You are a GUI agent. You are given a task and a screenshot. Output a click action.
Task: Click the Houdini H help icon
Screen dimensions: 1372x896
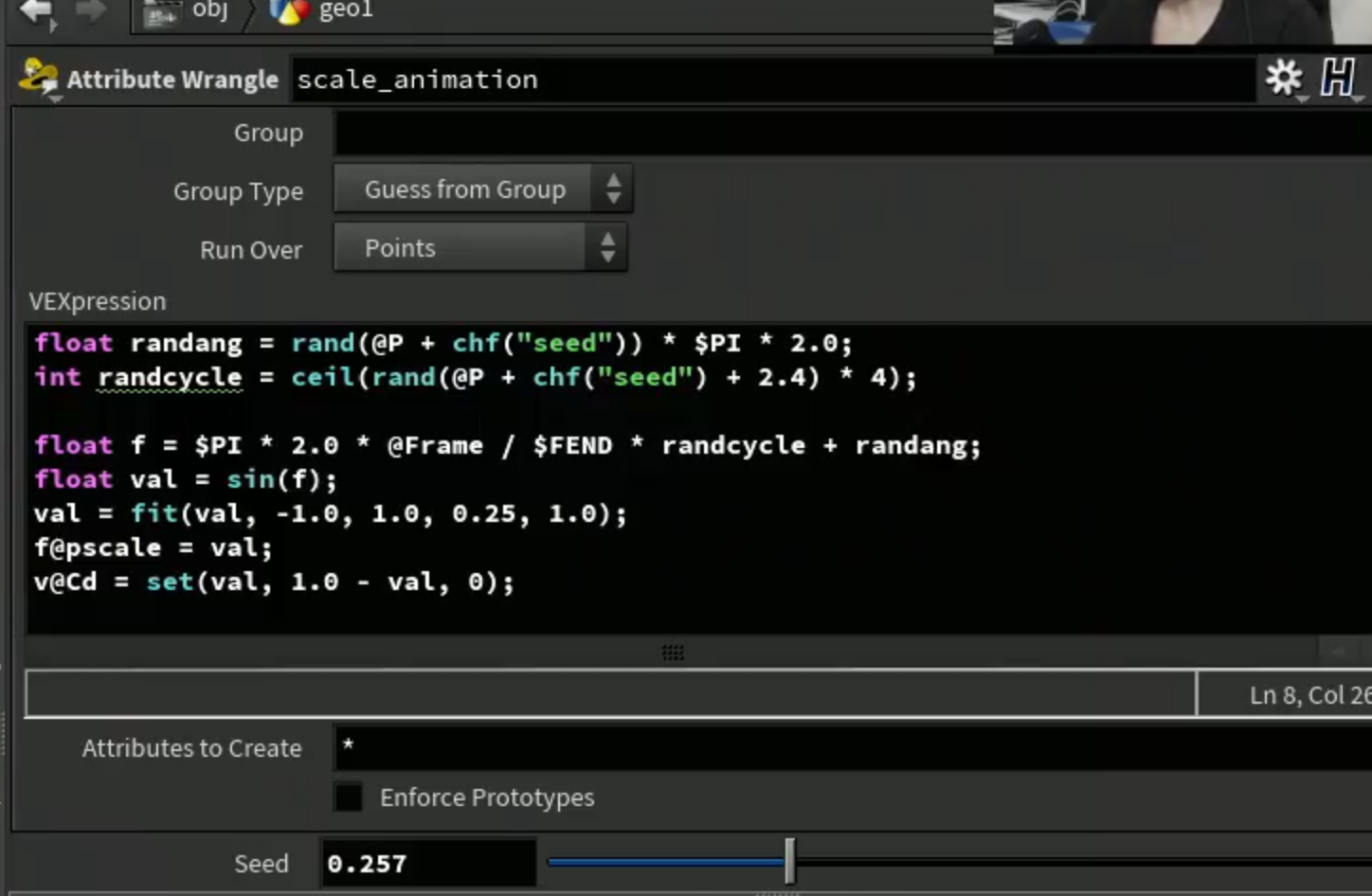pyautogui.click(x=1338, y=78)
